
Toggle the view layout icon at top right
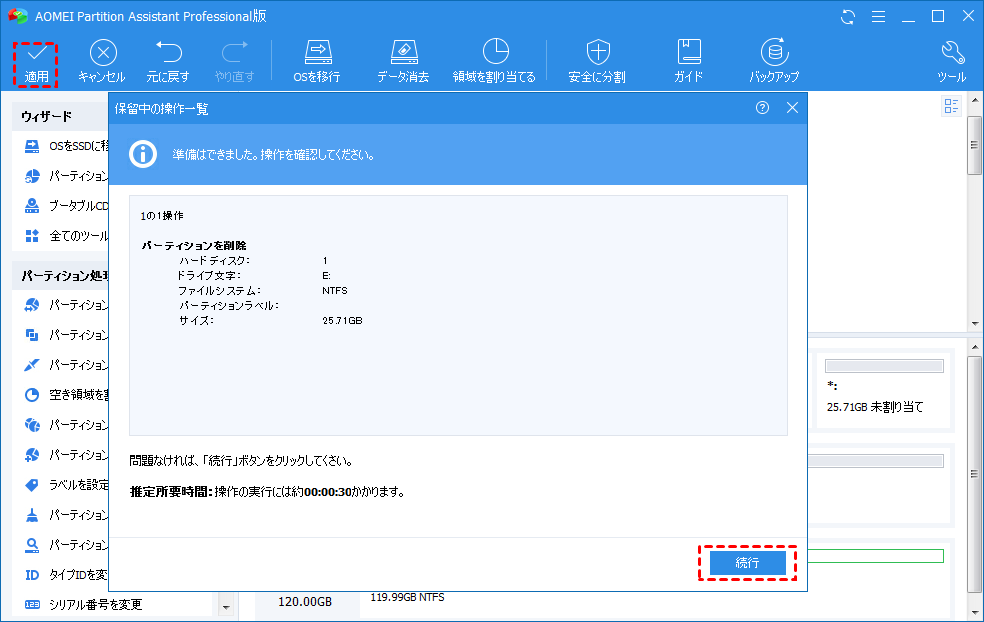951,106
